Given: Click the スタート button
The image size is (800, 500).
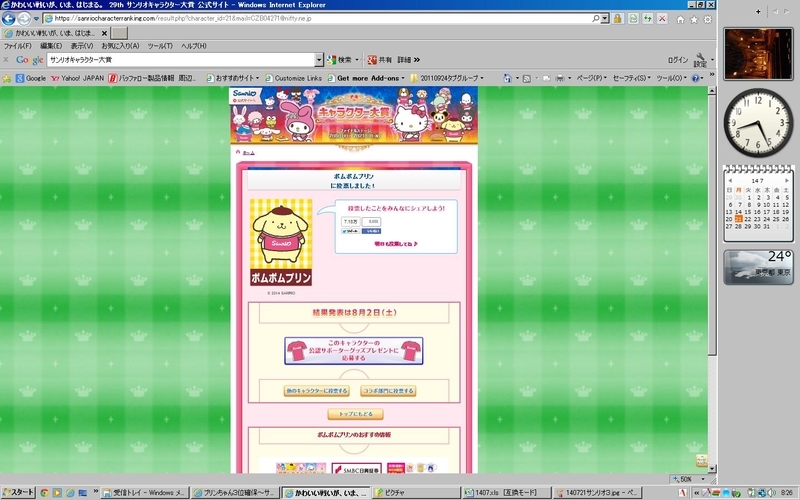Looking at the screenshot, I should point(18,492).
